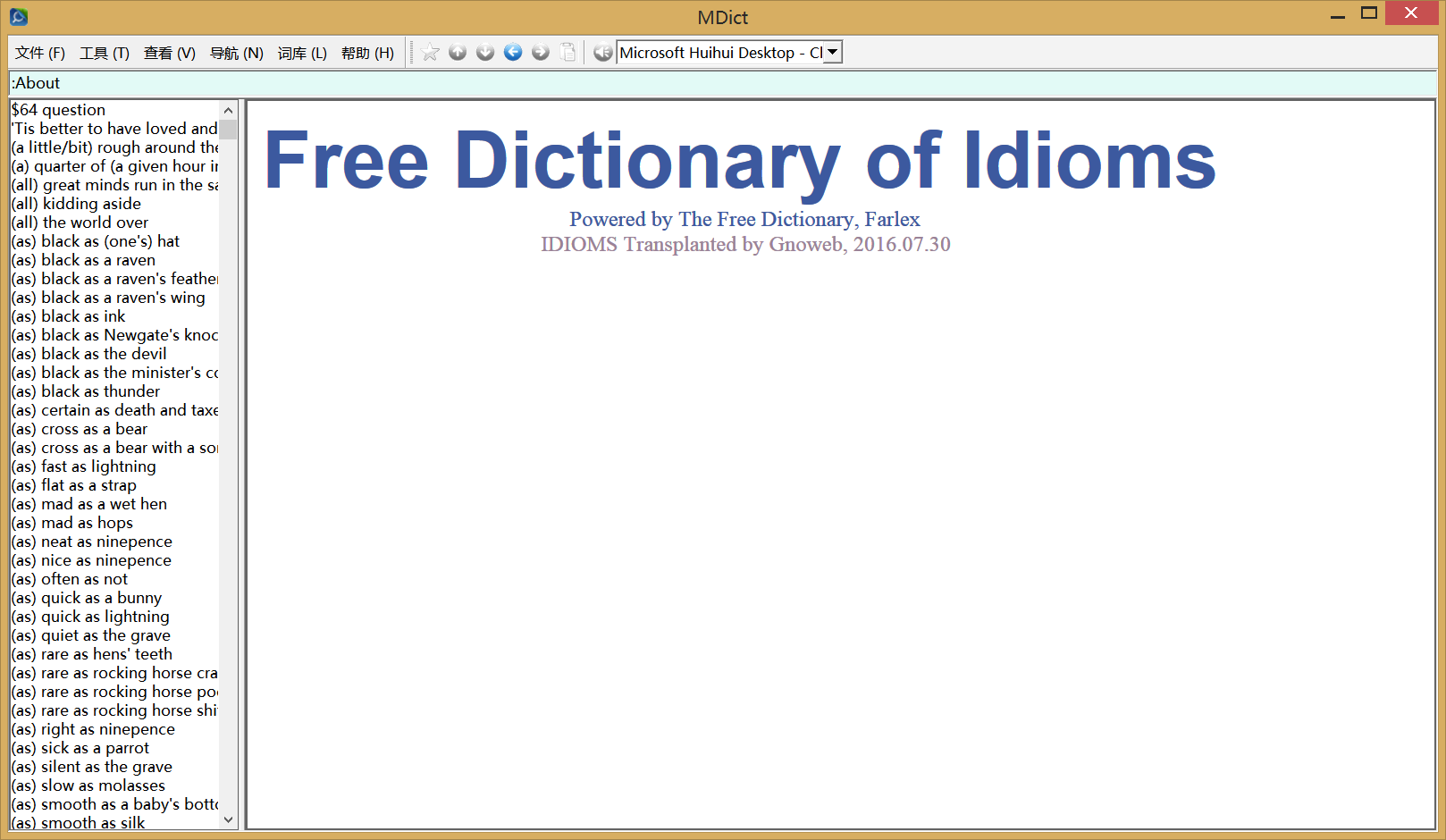Screen dimensions: 1446x840
Task: Select entry "(as) smooth as a baby's bott"
Action: click(x=114, y=804)
